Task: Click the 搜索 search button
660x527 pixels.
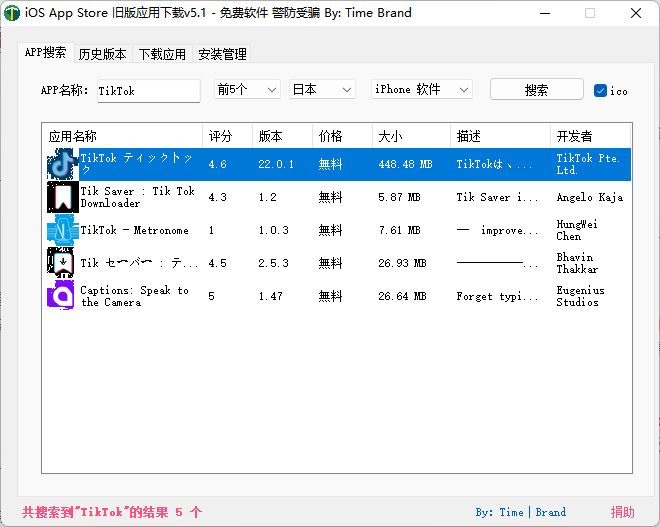Action: pos(537,90)
